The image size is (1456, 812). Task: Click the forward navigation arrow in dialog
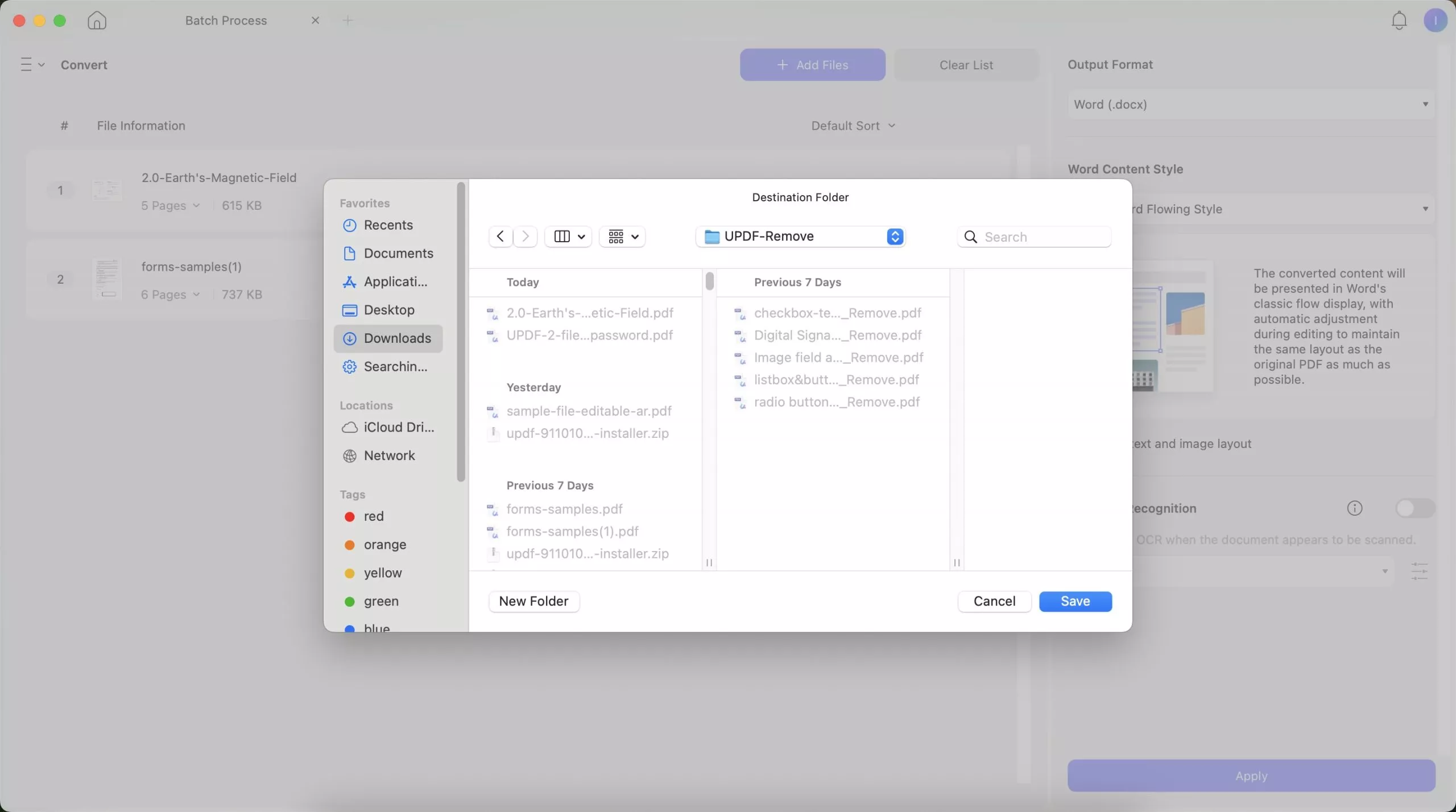coord(525,236)
